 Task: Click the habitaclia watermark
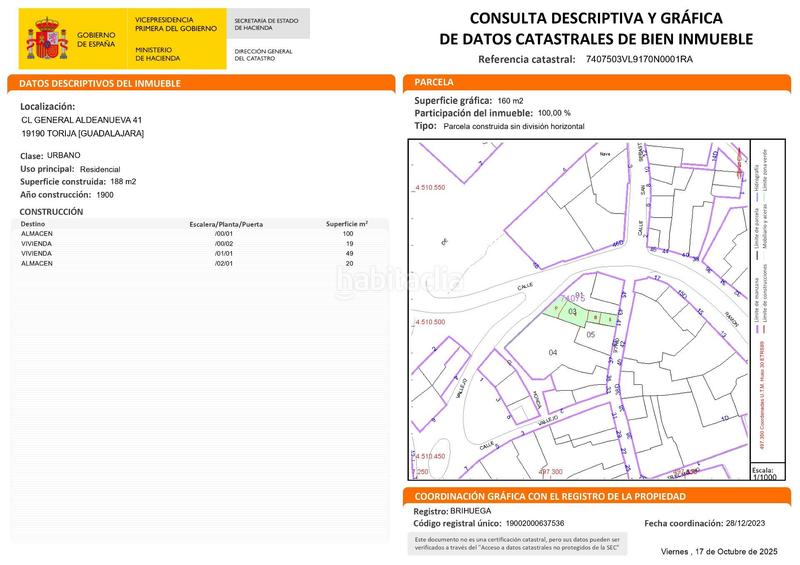point(401,280)
